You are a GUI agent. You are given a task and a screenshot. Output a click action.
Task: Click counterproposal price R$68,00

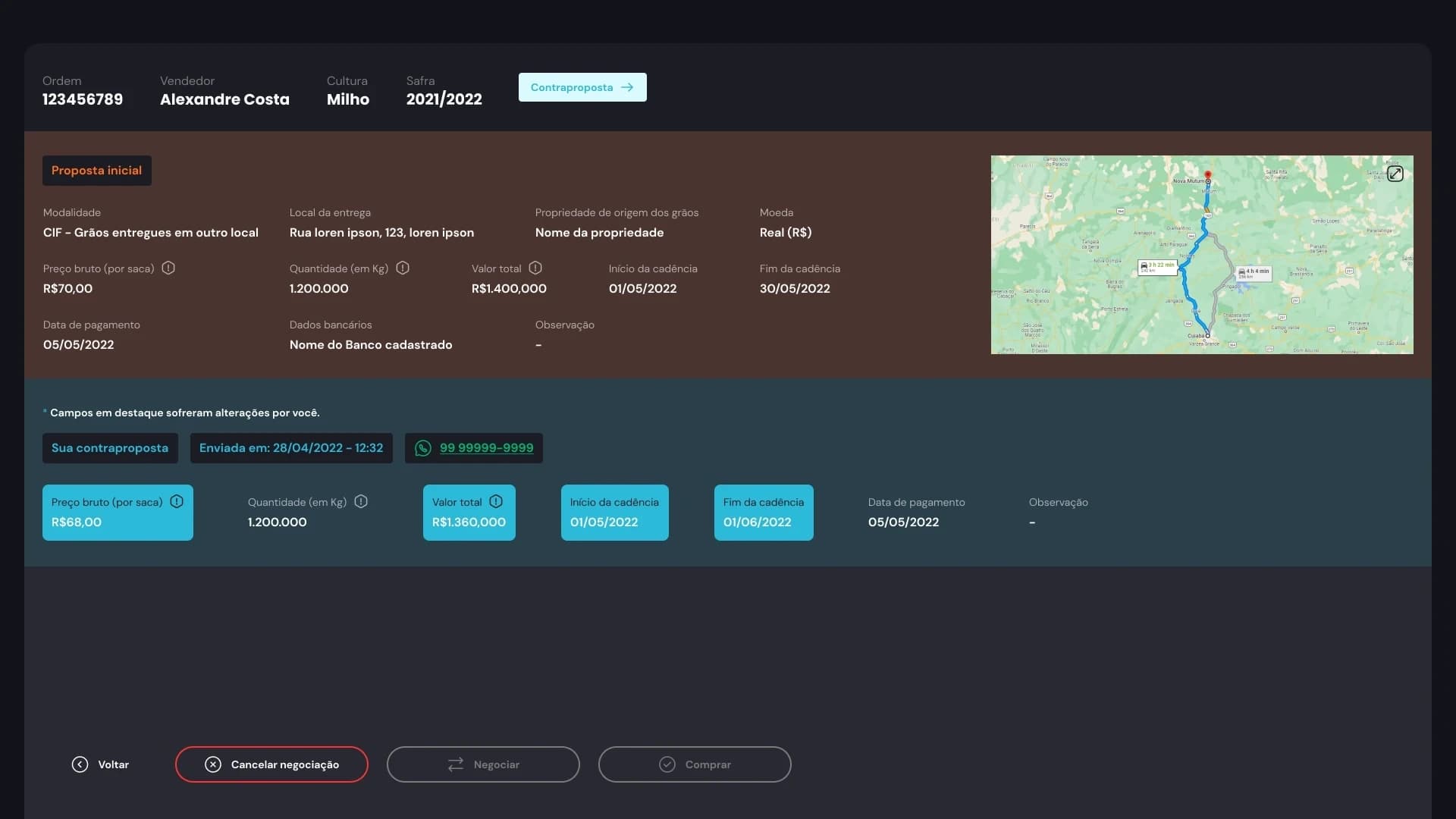click(77, 522)
